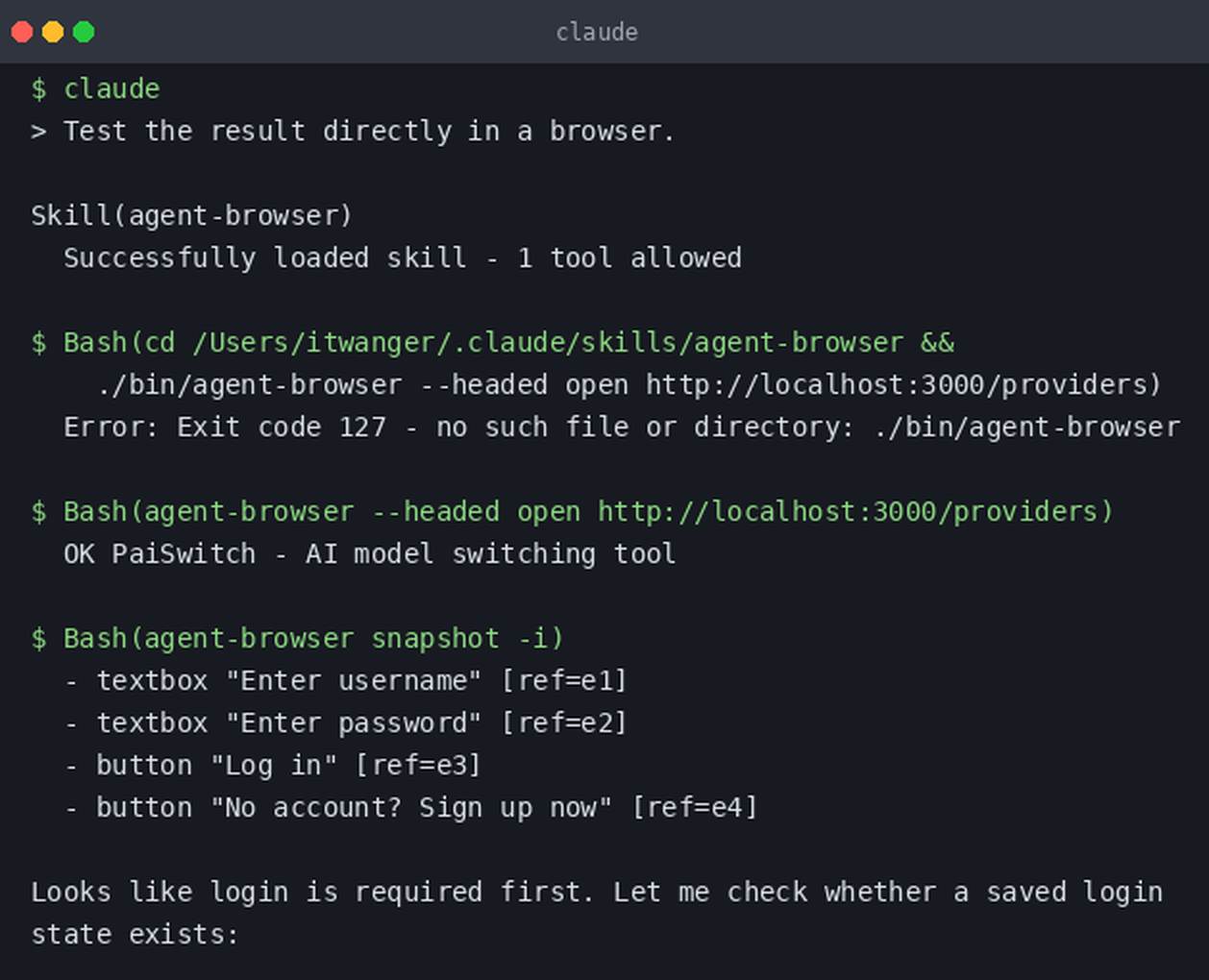
Task: Click the 'Enter username' textbox line
Action: pyautogui.click(x=346, y=680)
